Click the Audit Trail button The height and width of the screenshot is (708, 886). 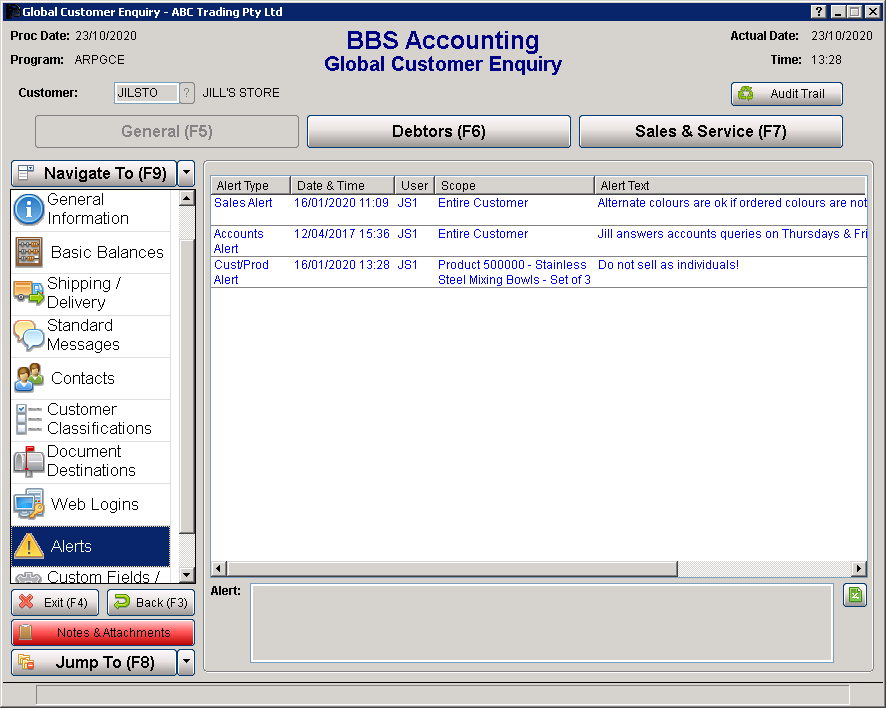(787, 93)
